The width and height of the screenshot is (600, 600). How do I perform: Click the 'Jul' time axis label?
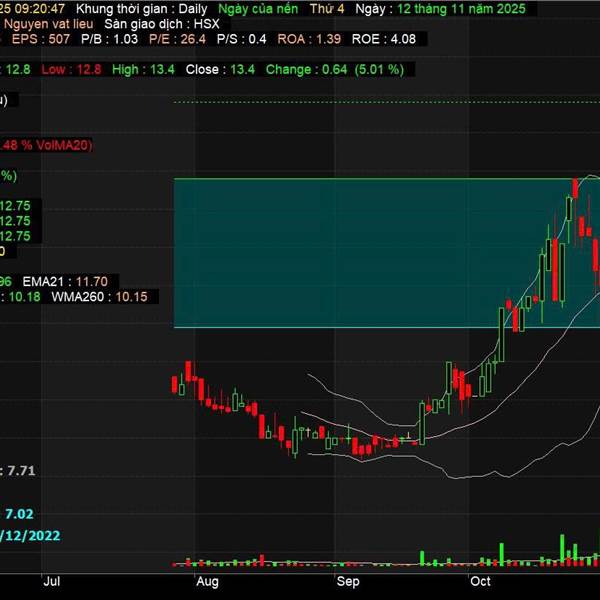(52, 582)
